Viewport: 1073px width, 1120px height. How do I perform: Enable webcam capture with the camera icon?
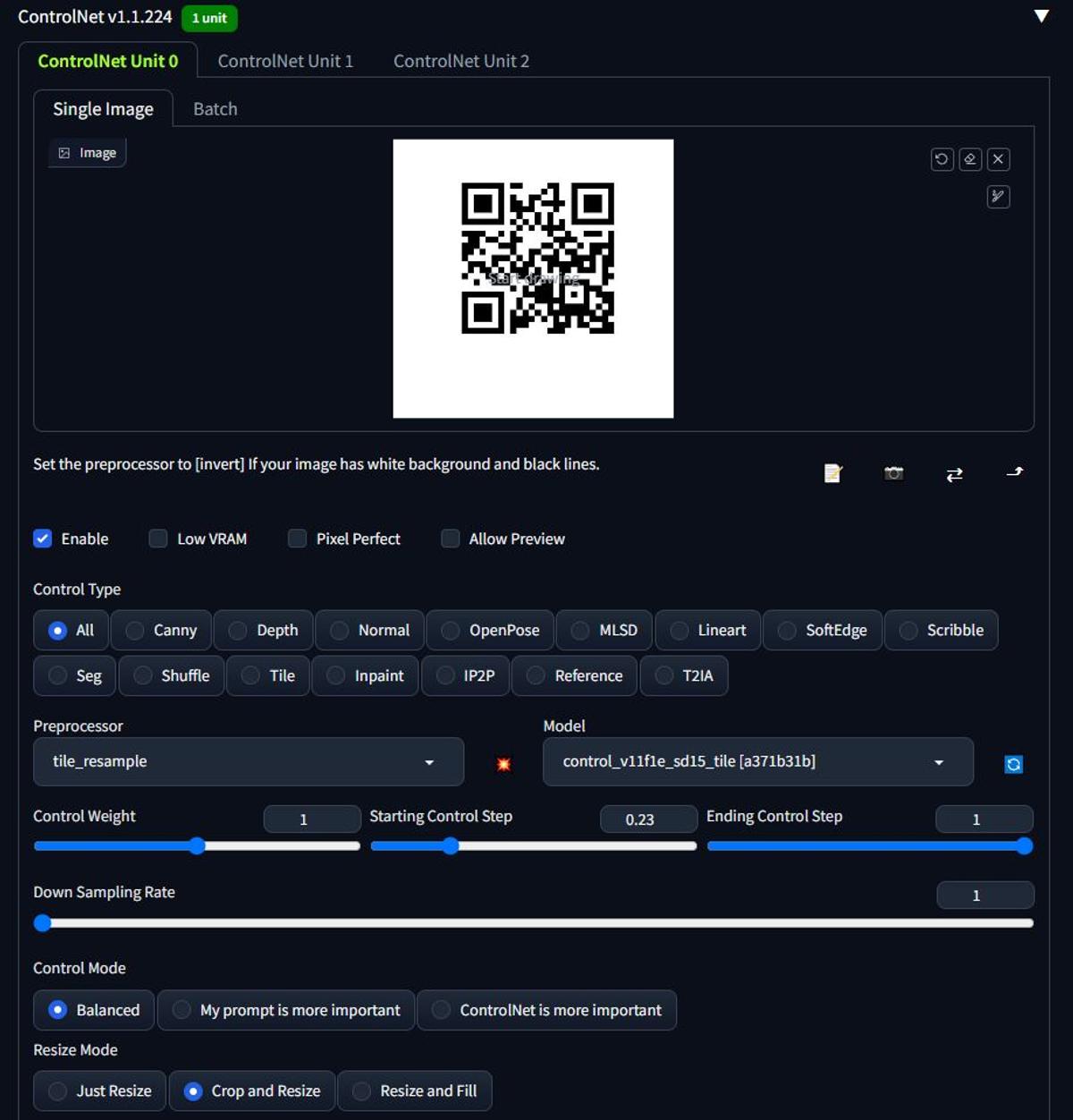(x=892, y=473)
